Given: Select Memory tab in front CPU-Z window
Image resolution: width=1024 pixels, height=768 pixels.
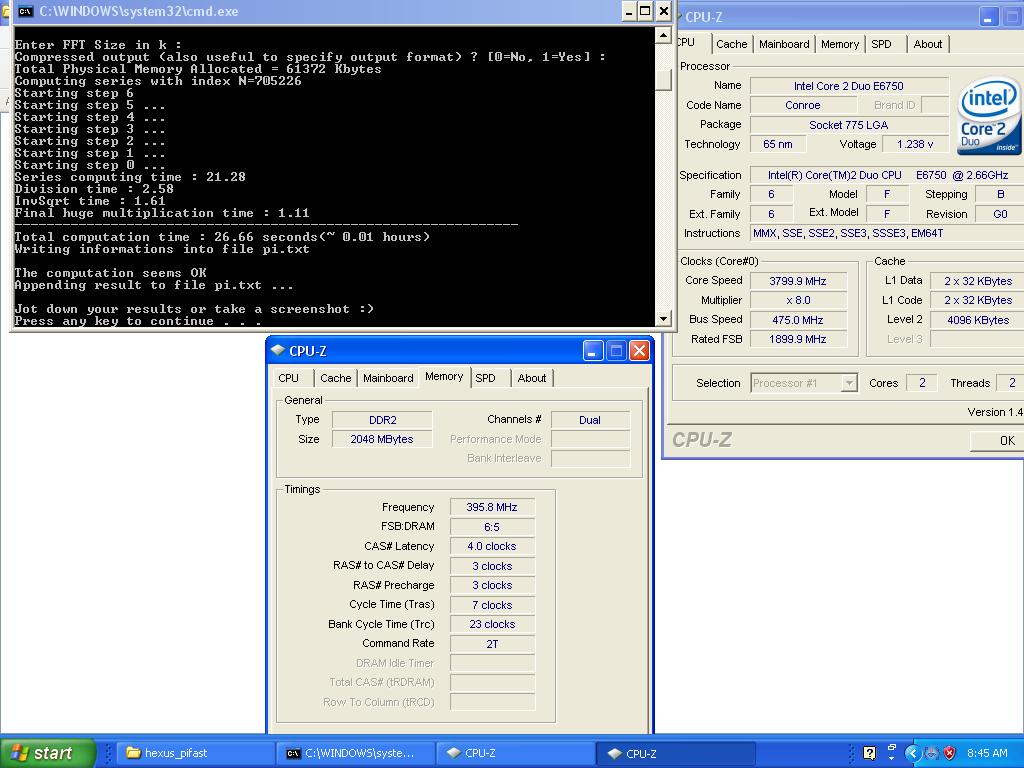Looking at the screenshot, I should coord(444,377).
